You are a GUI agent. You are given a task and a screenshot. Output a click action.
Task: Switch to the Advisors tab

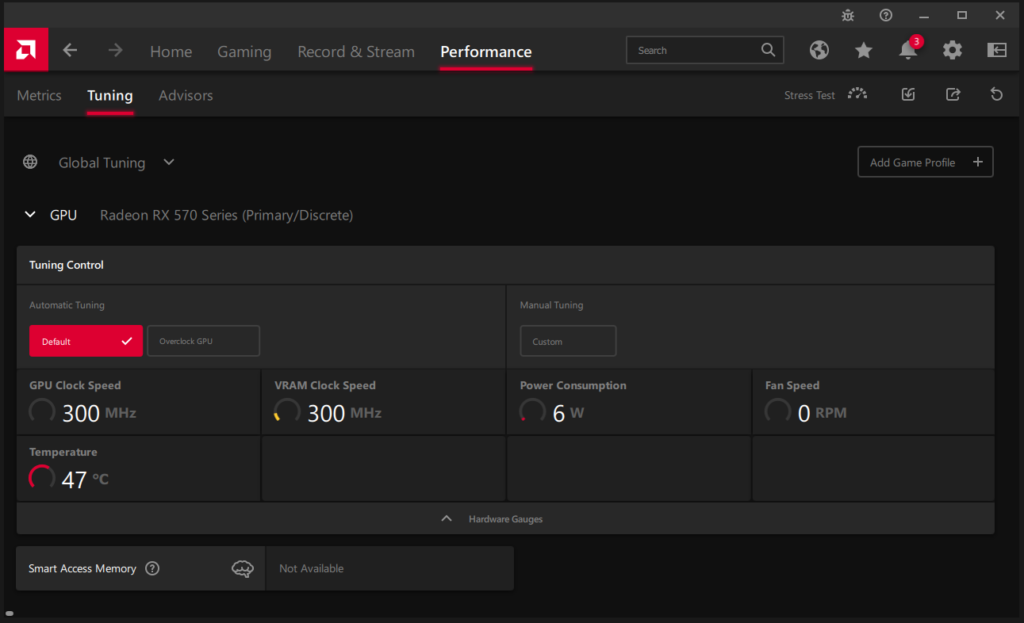185,95
